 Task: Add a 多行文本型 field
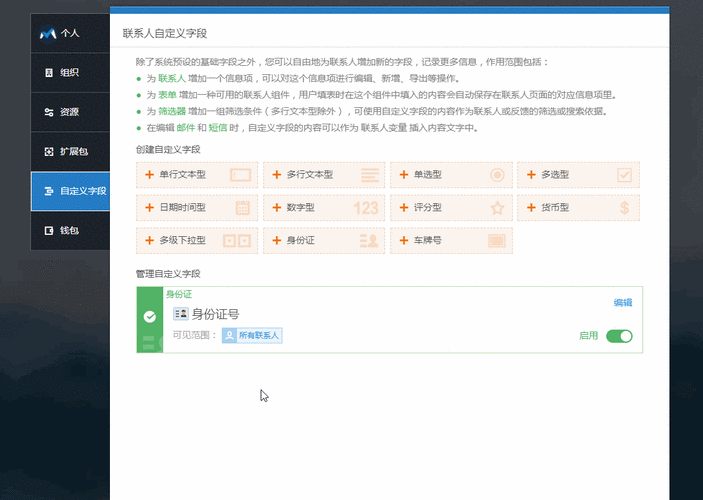[324, 175]
